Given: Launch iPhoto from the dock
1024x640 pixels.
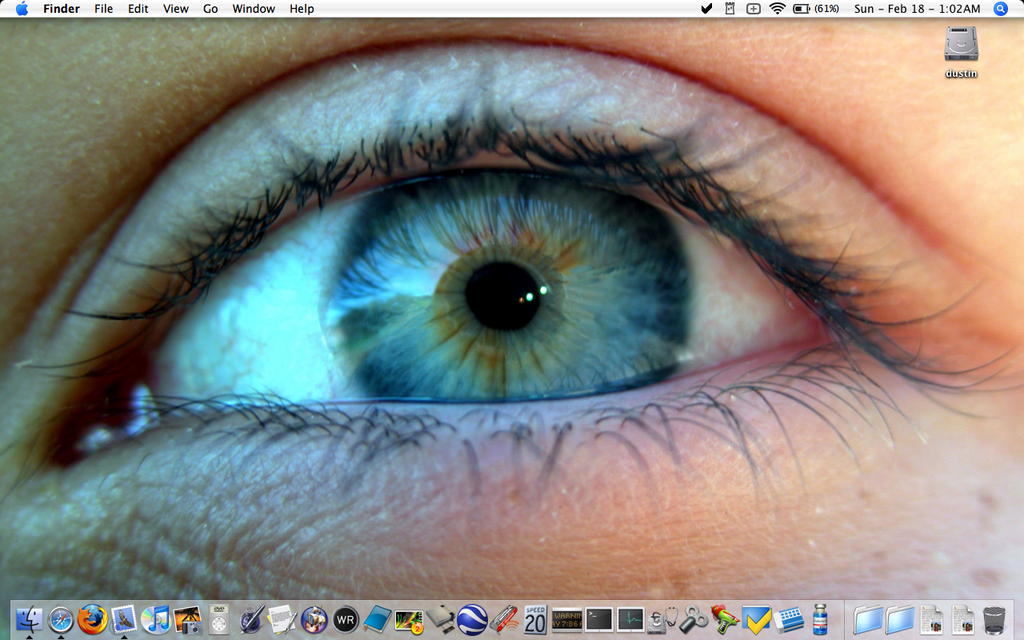Looking at the screenshot, I should click(187, 619).
